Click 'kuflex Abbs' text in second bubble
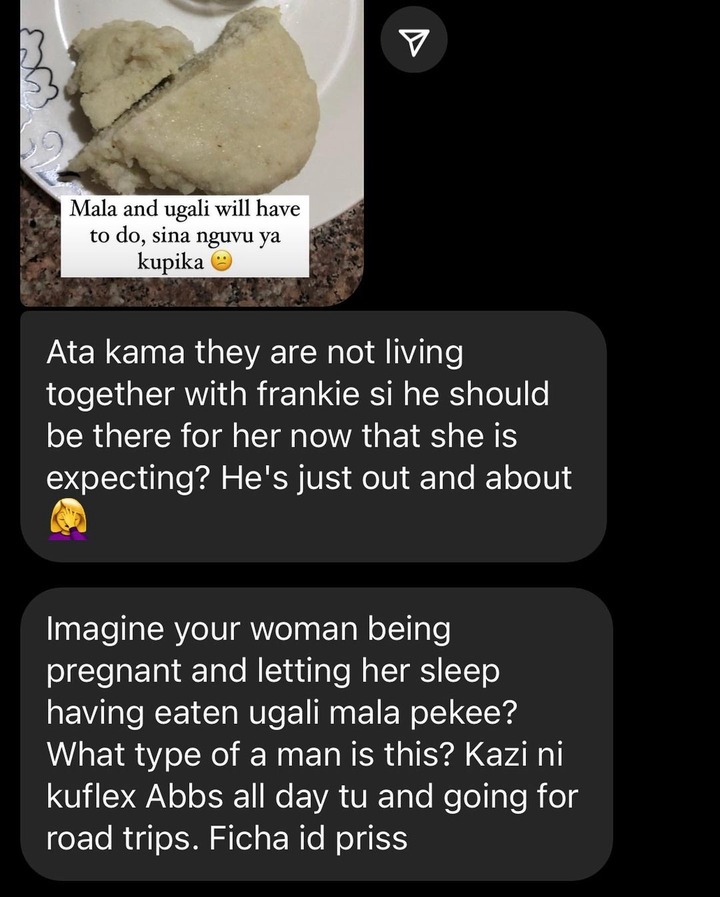Viewport: 720px width, 897px height. tap(134, 797)
